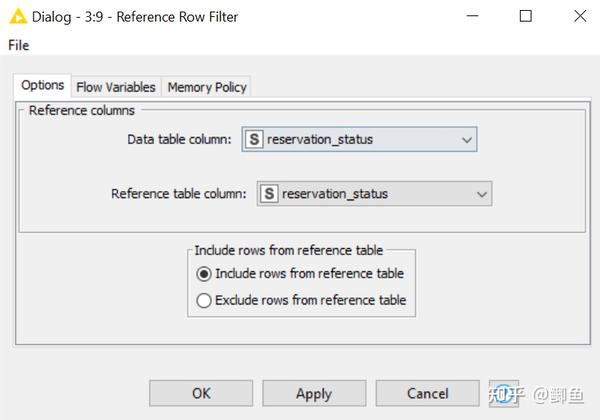Click the Reference table column selection field
This screenshot has width=600, height=420.
(x=375, y=194)
